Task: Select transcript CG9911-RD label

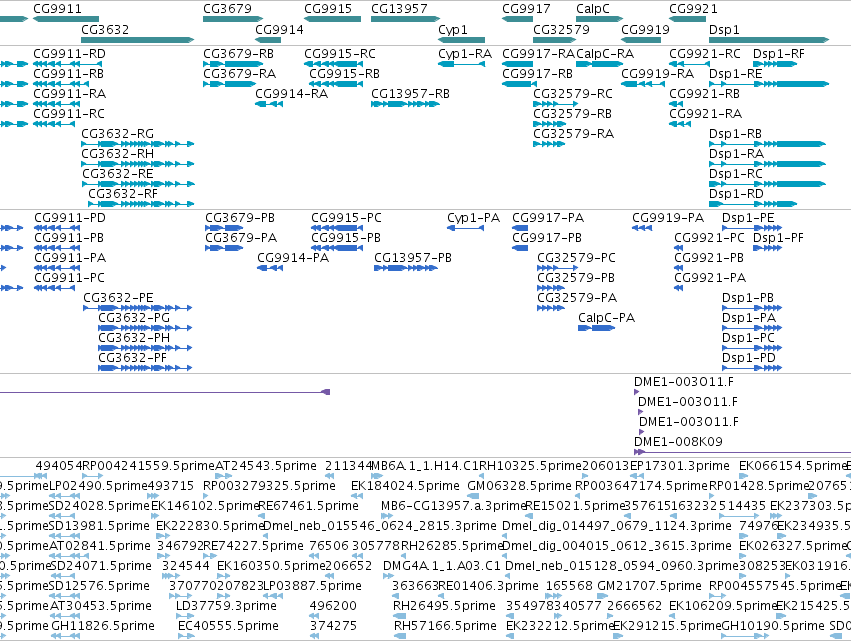Action: [69, 54]
